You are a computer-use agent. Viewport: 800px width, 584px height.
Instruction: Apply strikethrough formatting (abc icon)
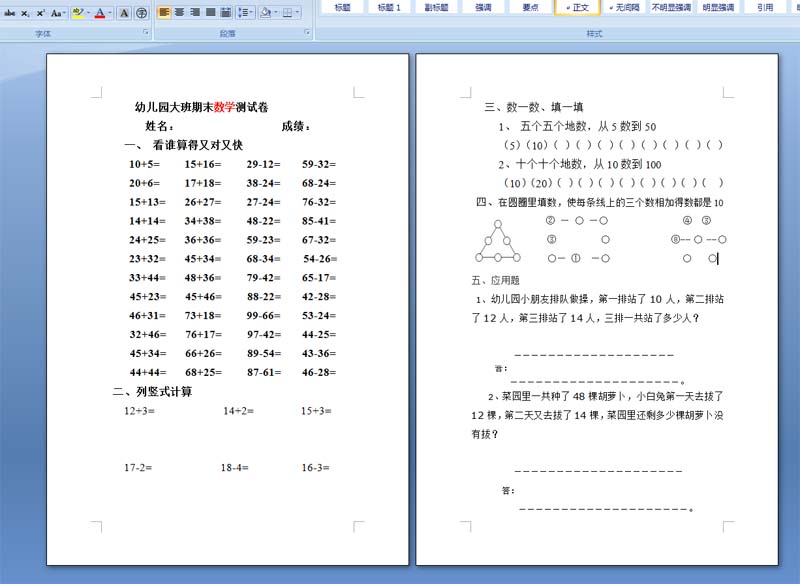pyautogui.click(x=9, y=13)
